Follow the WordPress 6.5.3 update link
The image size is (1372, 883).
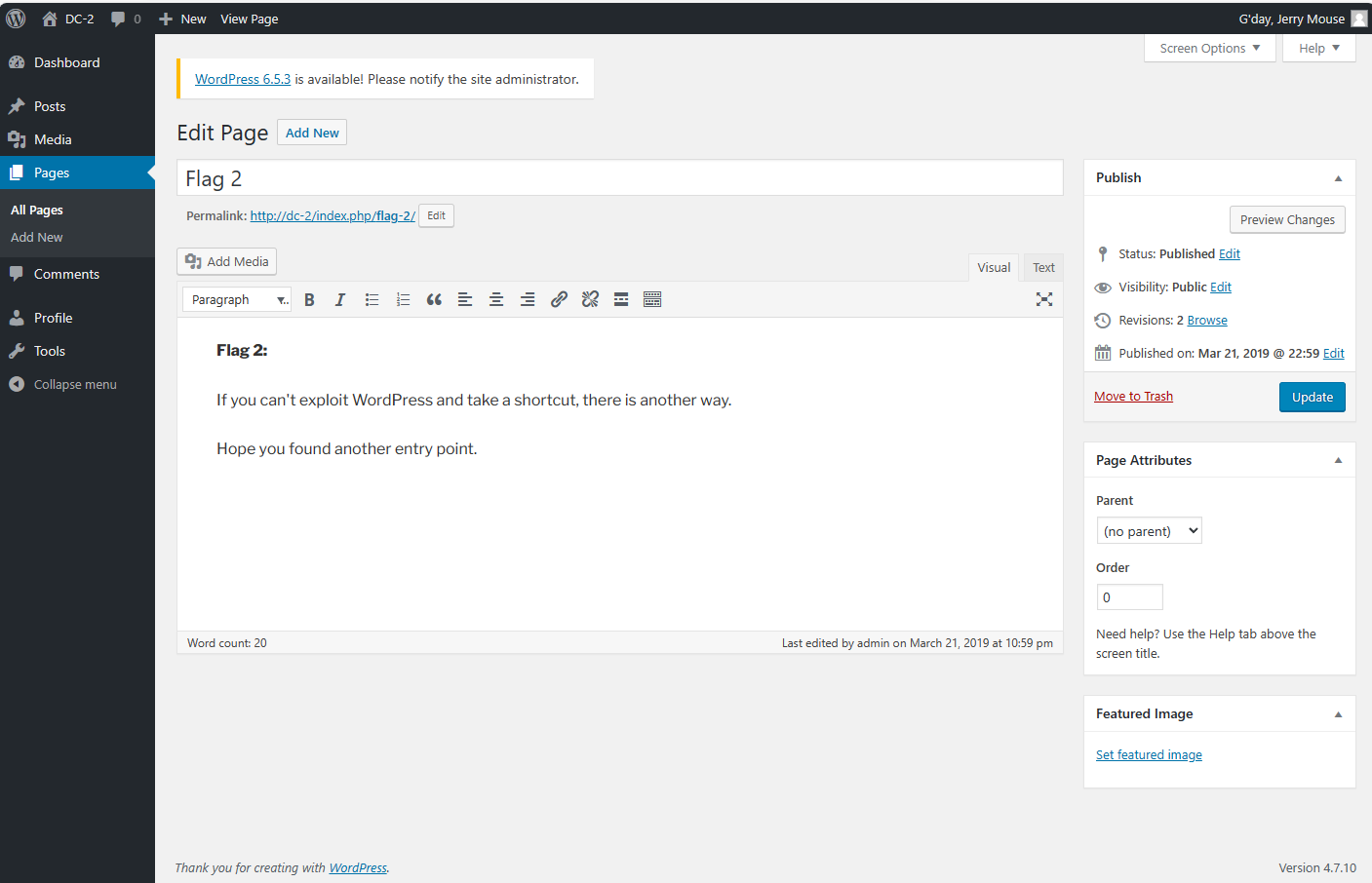[x=243, y=79]
